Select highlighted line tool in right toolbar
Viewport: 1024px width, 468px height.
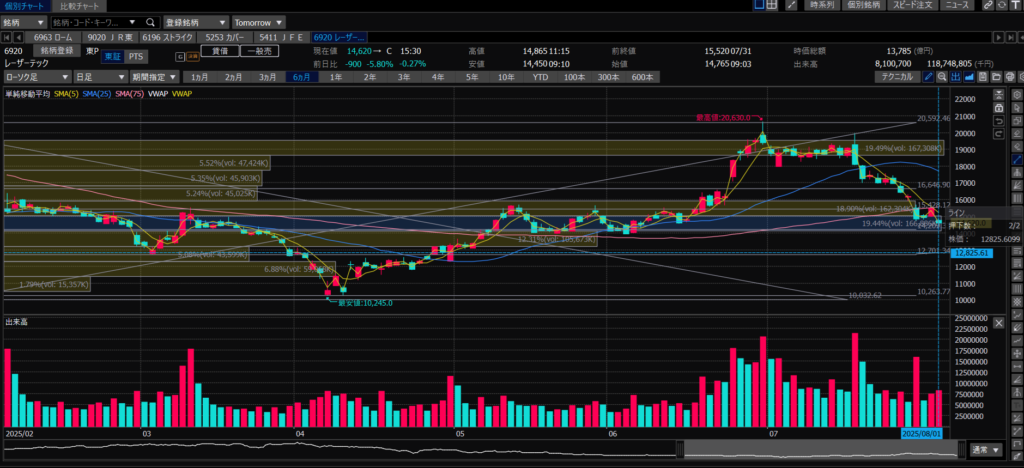tap(1017, 159)
